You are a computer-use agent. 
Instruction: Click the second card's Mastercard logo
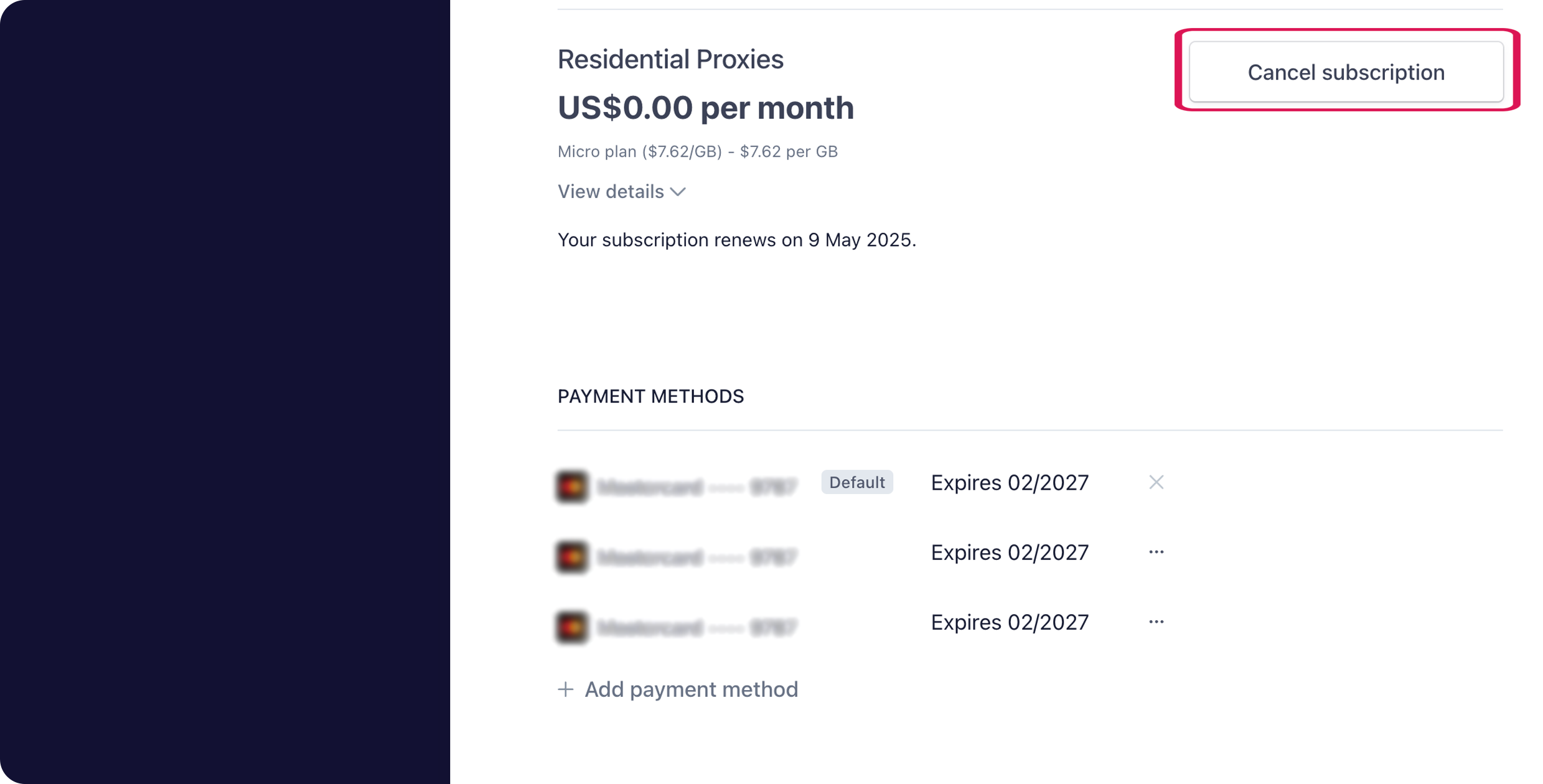click(x=572, y=556)
